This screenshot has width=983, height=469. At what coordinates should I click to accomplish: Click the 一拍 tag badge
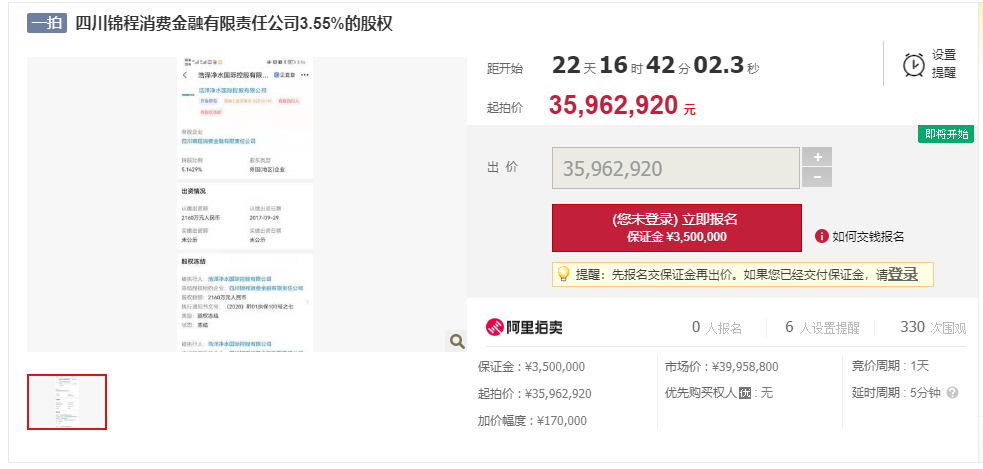point(47,23)
